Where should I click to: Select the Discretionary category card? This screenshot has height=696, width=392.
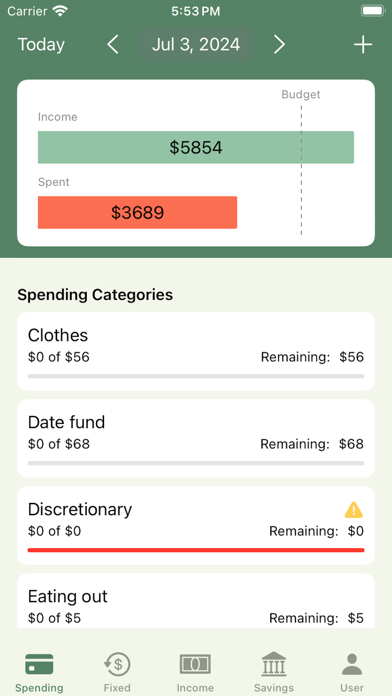click(x=196, y=526)
